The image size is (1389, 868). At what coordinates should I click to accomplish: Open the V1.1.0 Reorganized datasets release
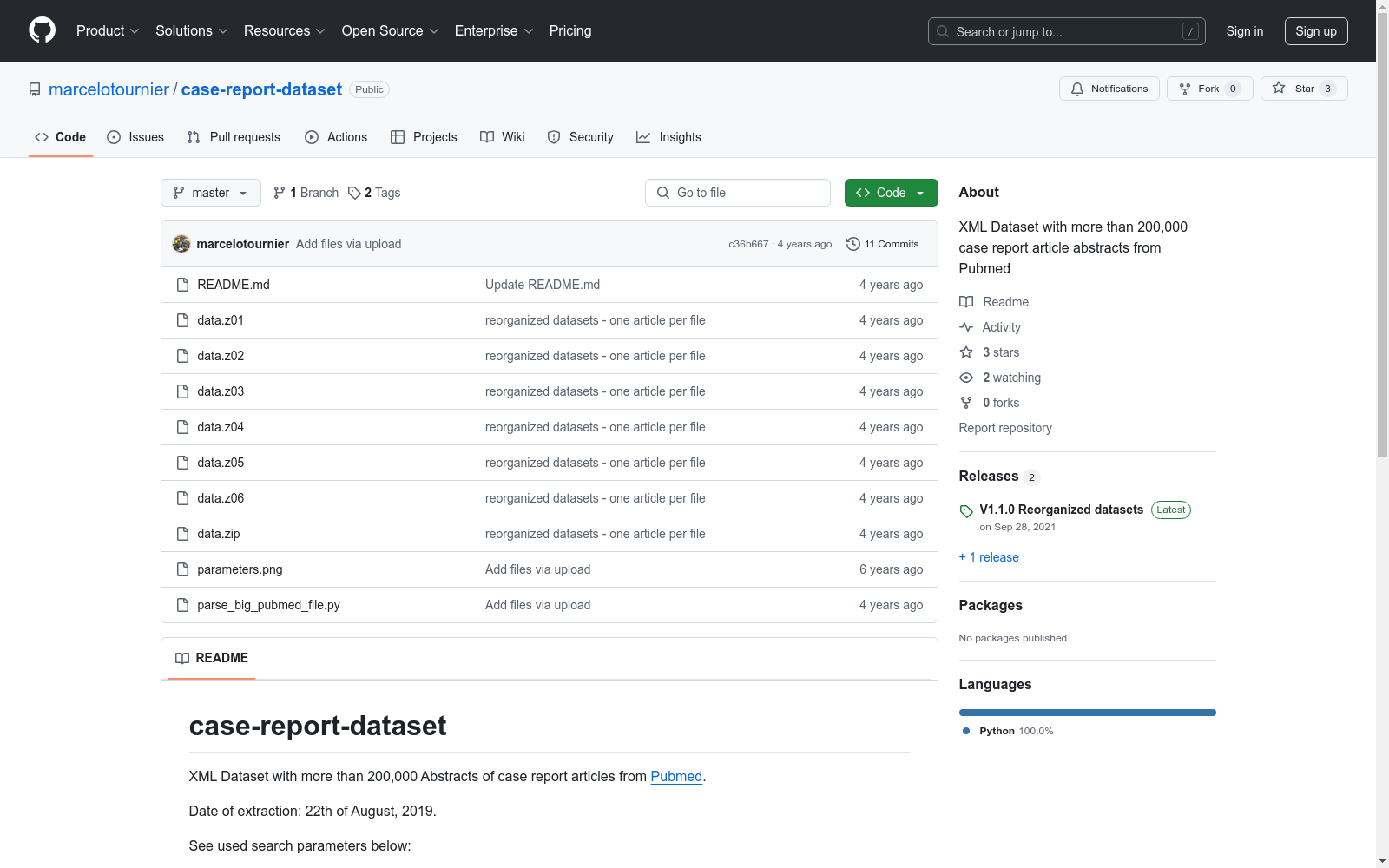click(x=1061, y=510)
